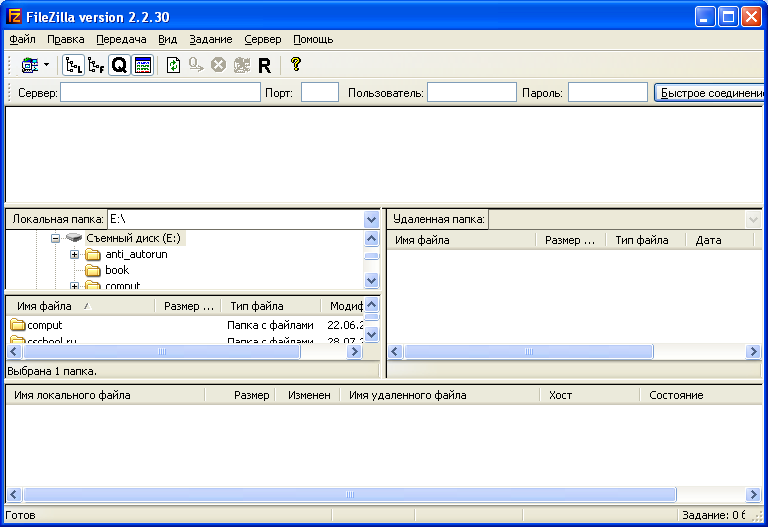The image size is (768, 527).
Task: Click the Имя удаленного файла queue header
Action: (439, 395)
